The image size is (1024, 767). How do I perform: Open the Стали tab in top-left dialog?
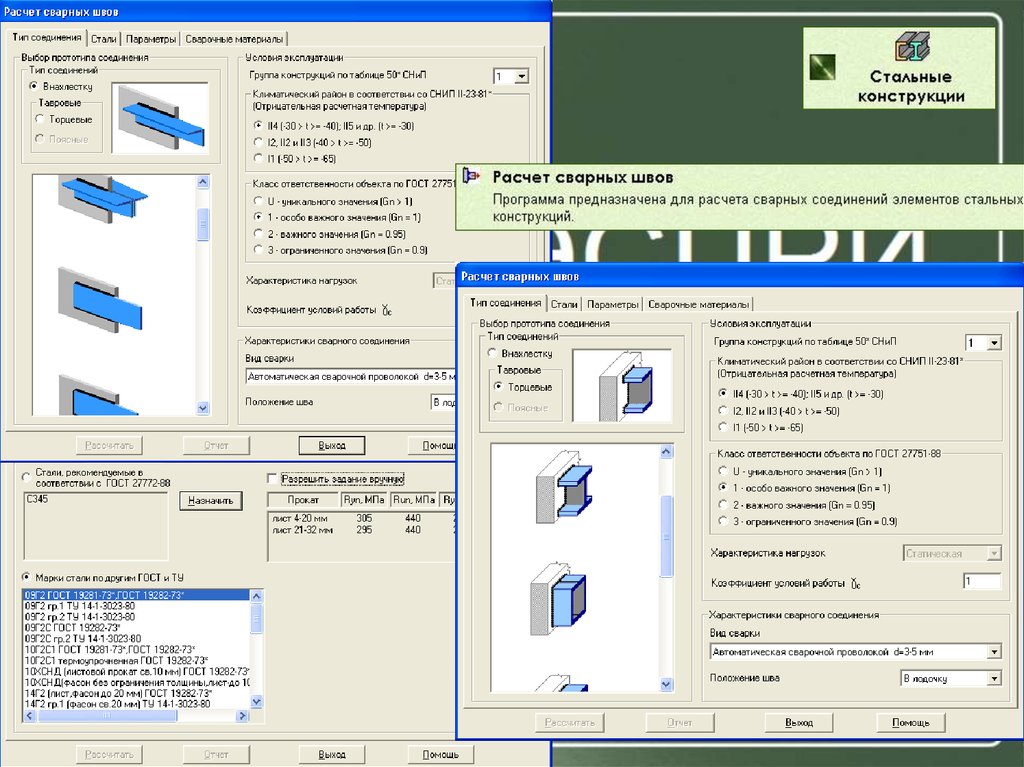(x=103, y=39)
